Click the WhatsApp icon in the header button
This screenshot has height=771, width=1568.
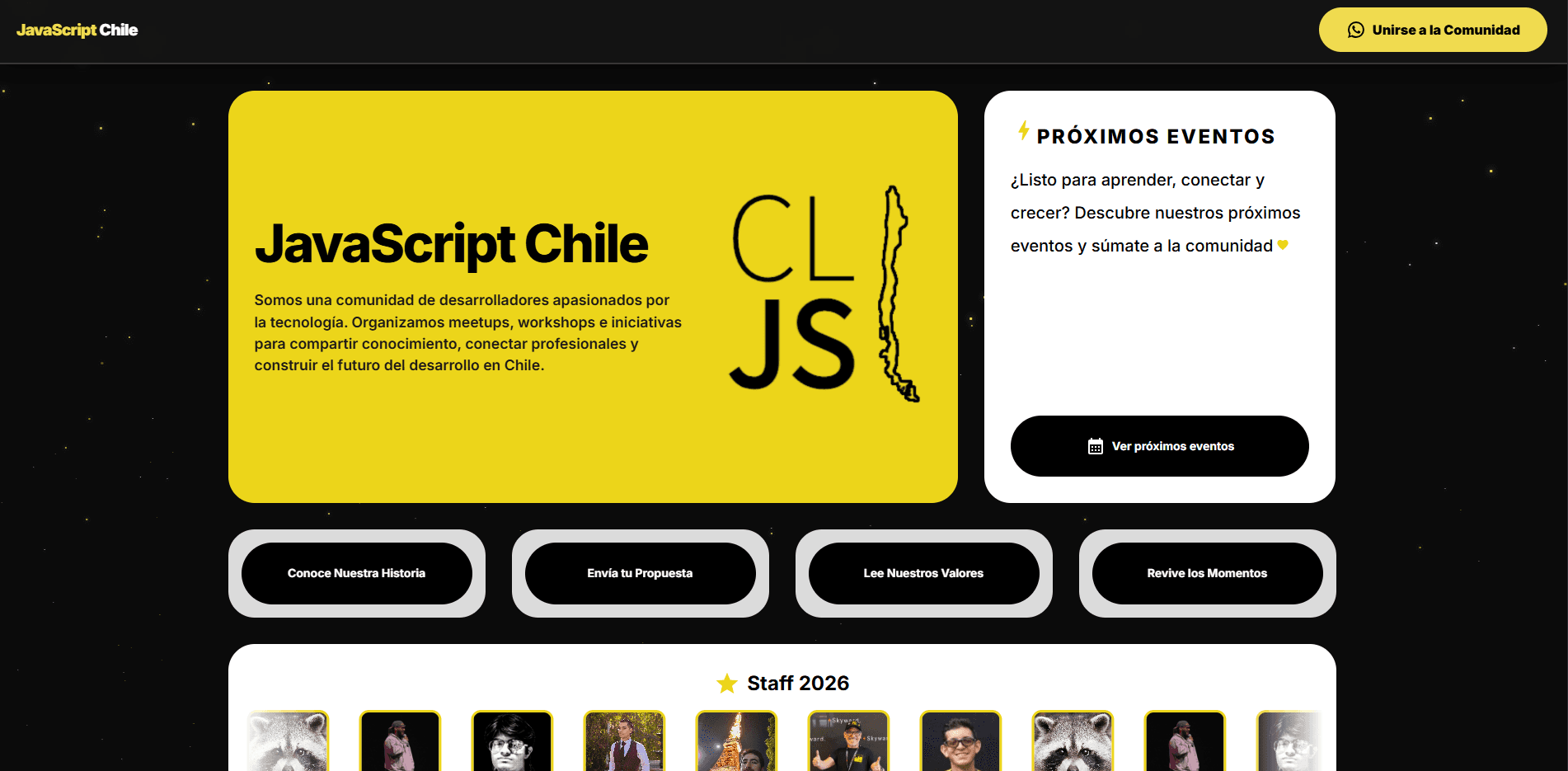(x=1355, y=30)
